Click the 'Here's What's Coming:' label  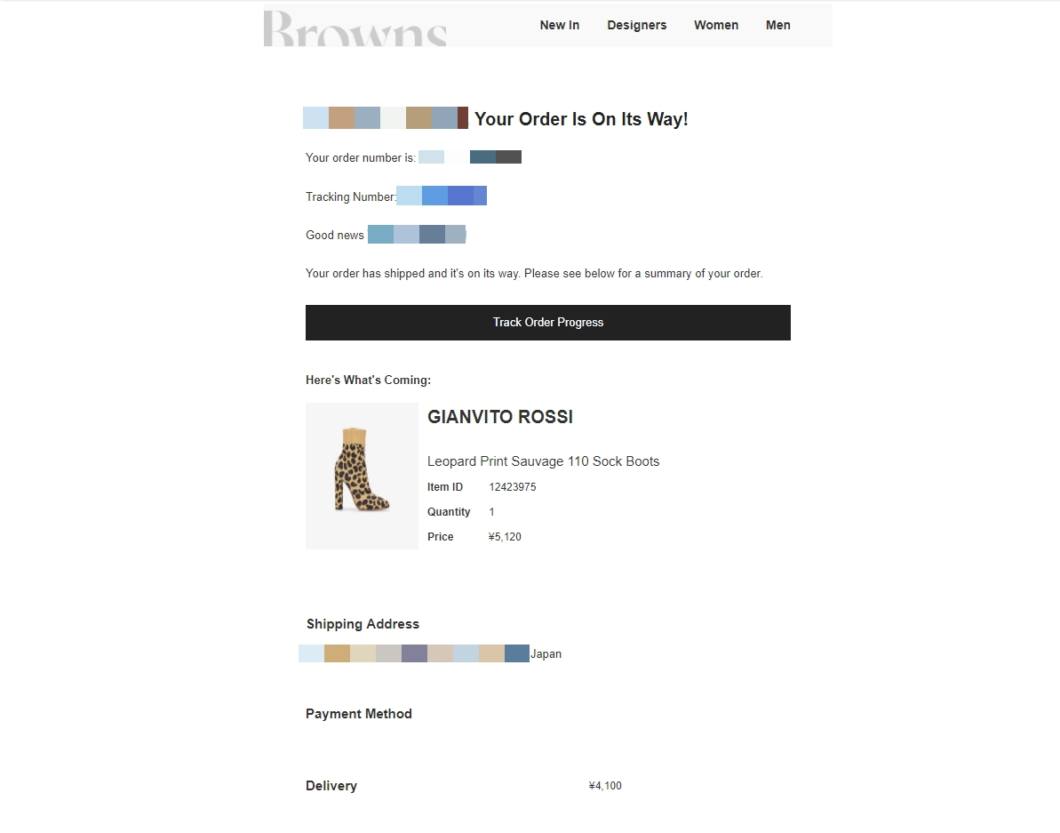click(368, 380)
